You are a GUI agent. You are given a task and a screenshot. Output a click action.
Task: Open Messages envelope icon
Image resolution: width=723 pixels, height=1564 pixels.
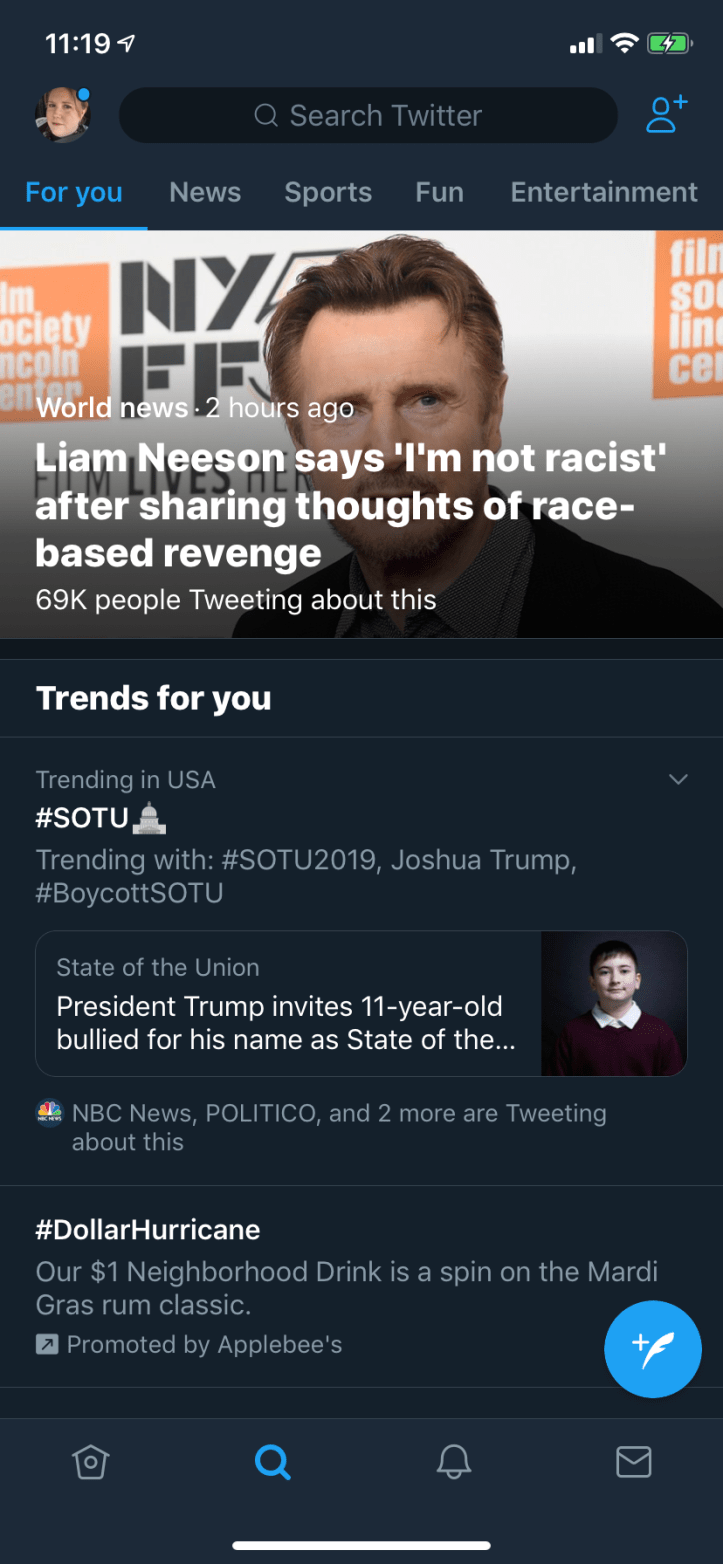tap(634, 1463)
